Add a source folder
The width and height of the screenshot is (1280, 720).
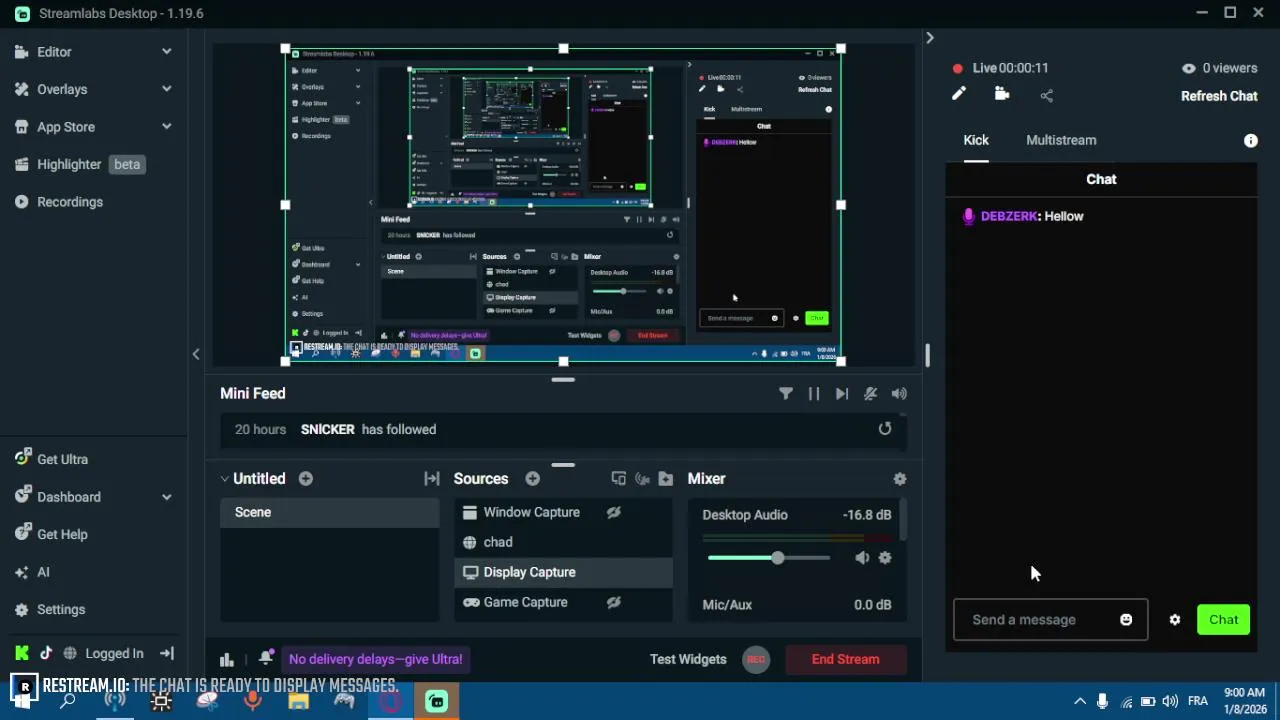pyautogui.click(x=666, y=479)
